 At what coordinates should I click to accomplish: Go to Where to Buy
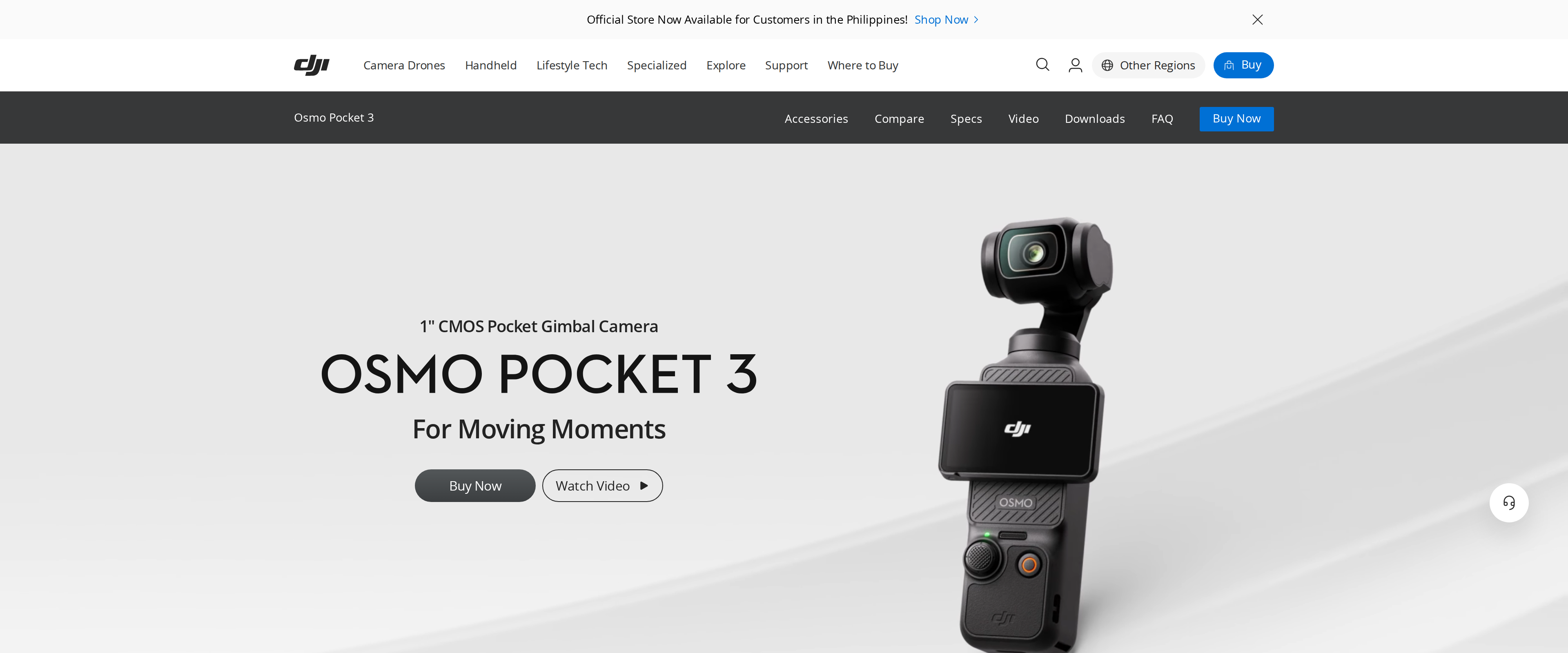862,65
